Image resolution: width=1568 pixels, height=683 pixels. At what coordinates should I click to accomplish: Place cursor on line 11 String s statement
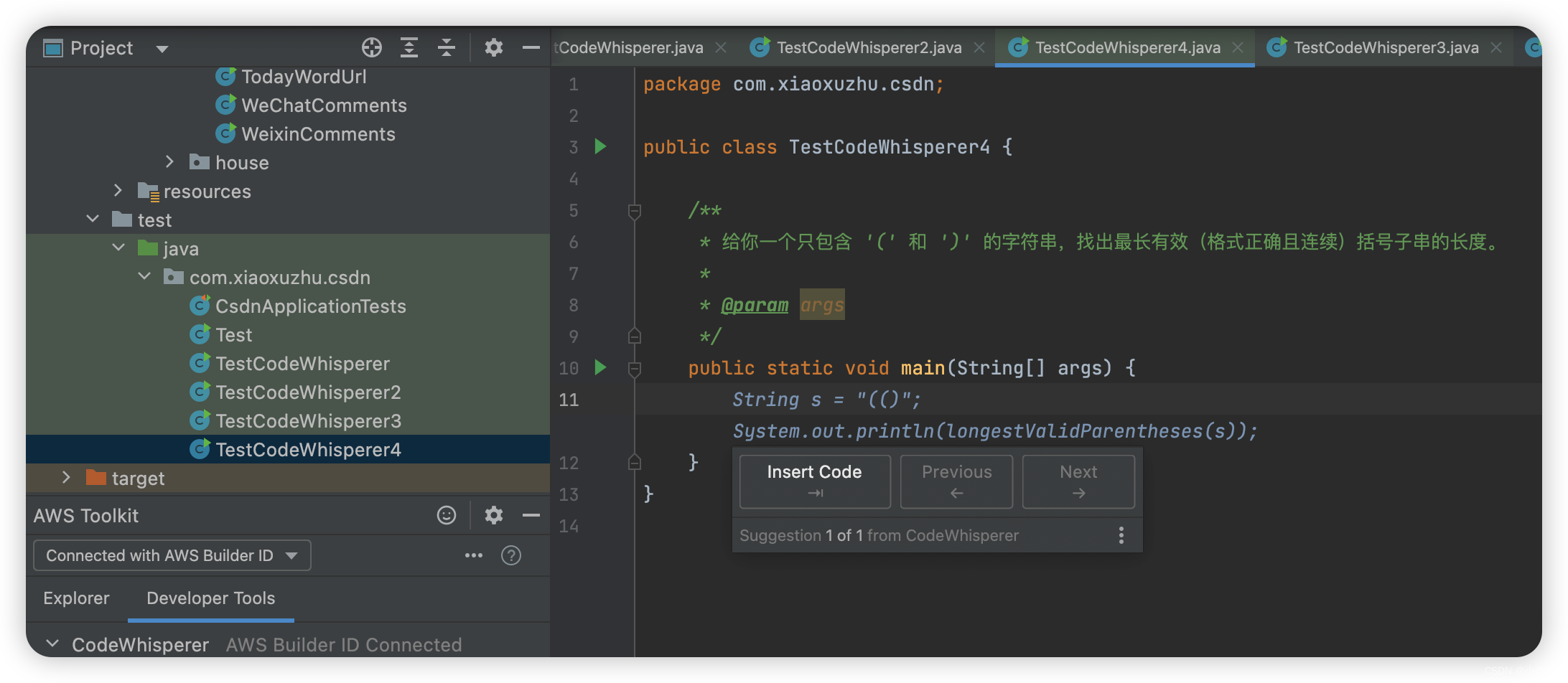(826, 400)
